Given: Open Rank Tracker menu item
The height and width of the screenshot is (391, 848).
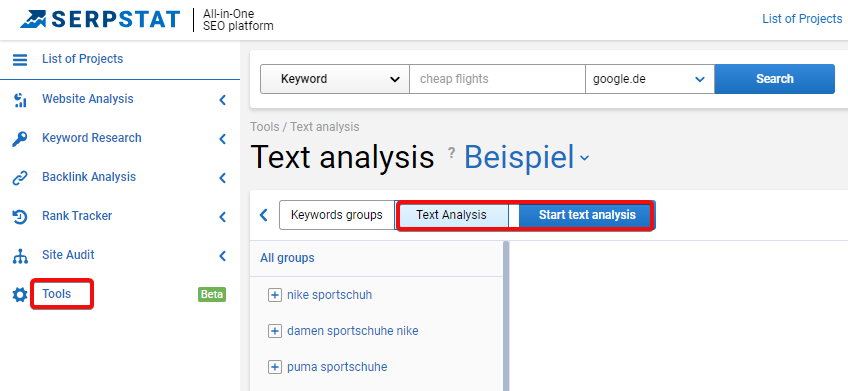Looking at the screenshot, I should point(77,216).
